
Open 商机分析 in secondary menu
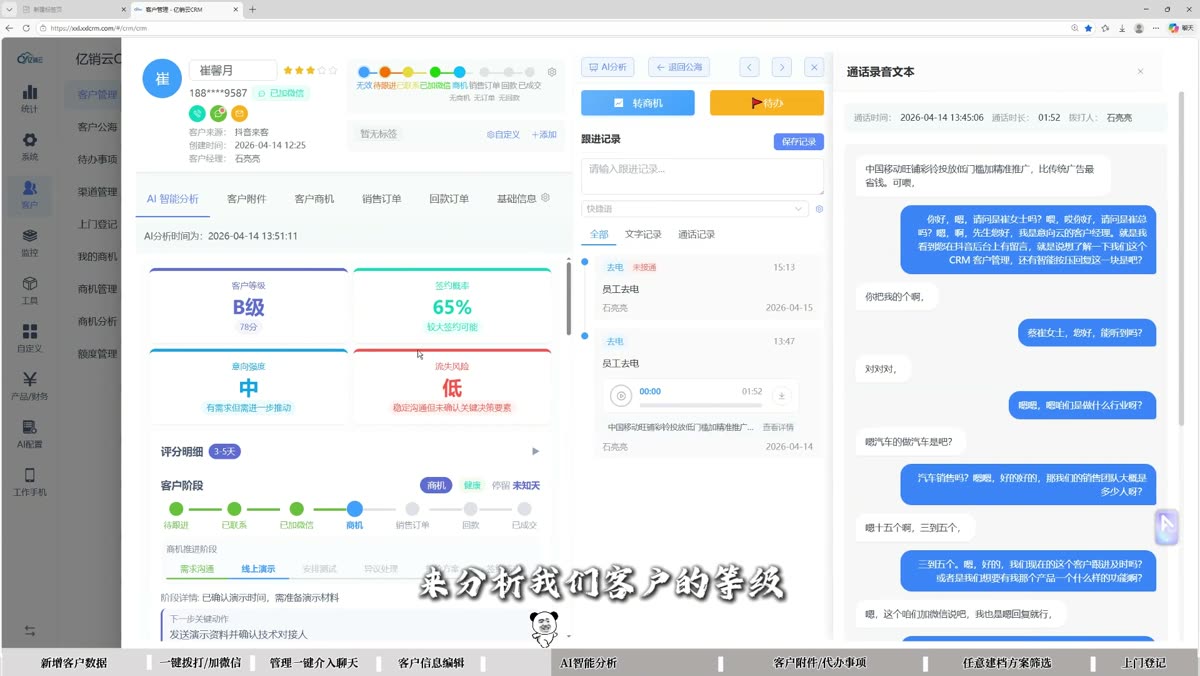click(98, 321)
